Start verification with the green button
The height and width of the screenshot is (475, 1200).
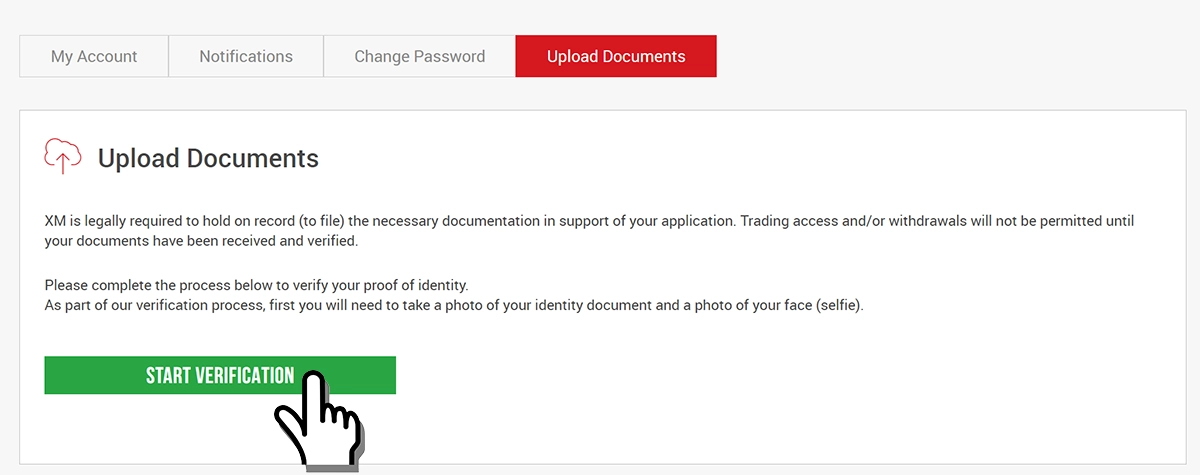(x=220, y=375)
